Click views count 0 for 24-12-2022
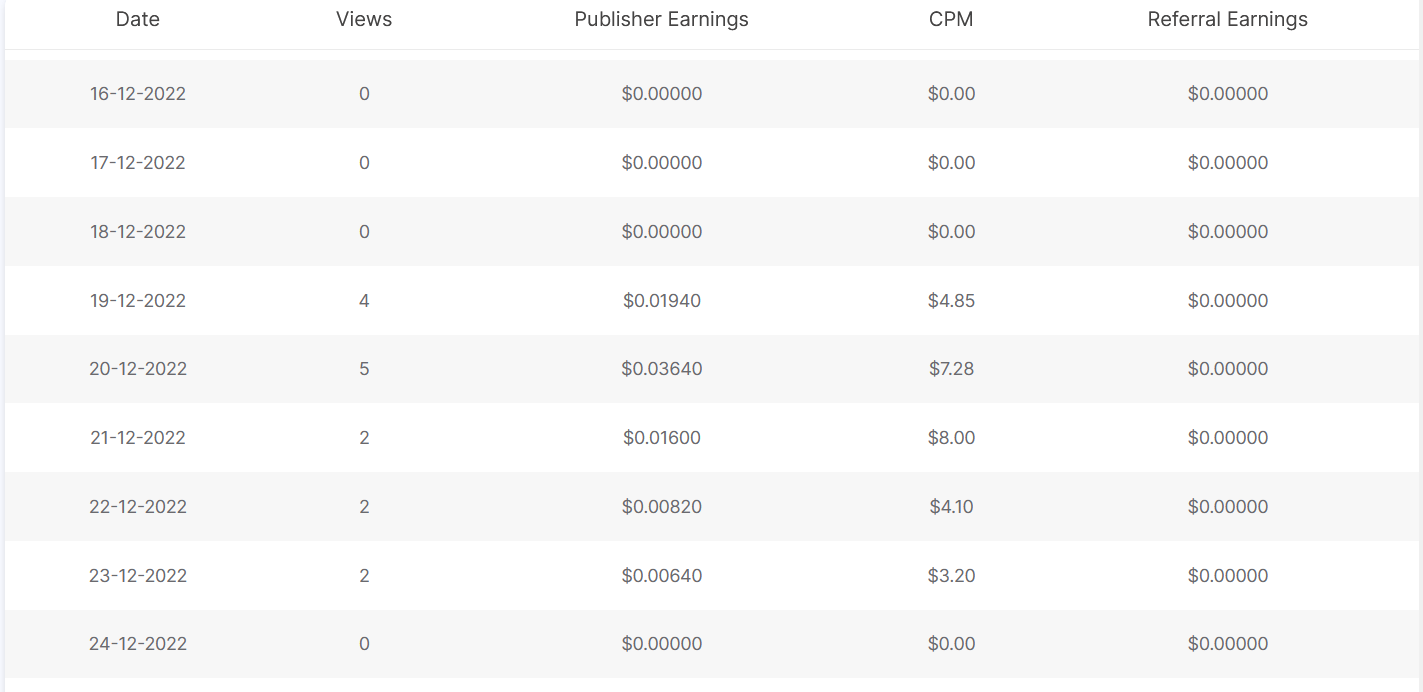The width and height of the screenshot is (1423, 692). [364, 644]
